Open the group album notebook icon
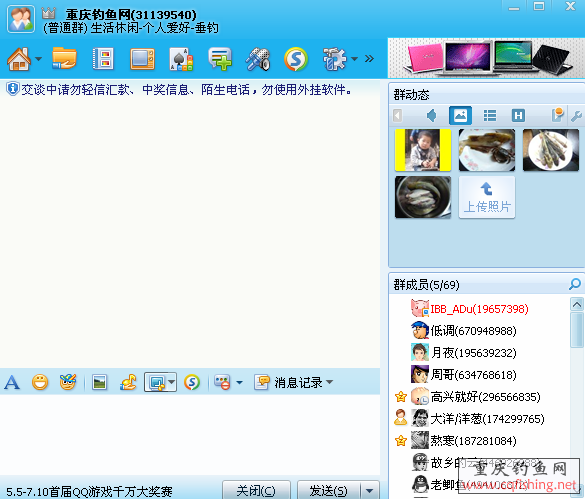This screenshot has width=585, height=499. (103, 59)
